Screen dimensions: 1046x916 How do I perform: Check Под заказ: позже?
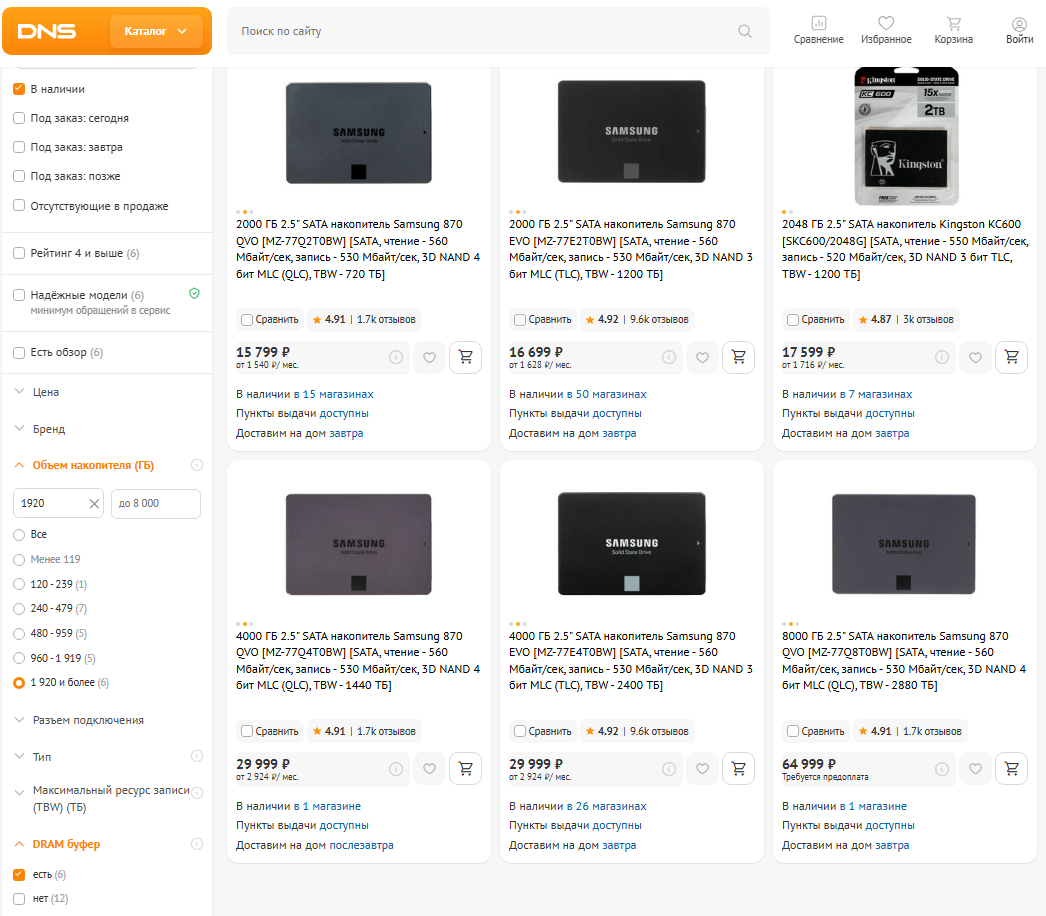(19, 176)
